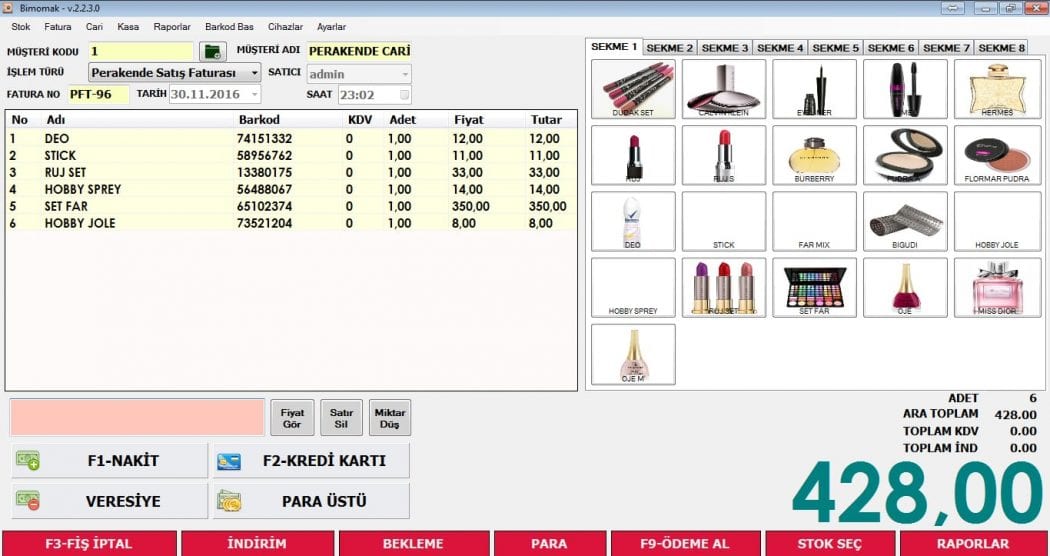Click the Satır Sil button
This screenshot has width=1050, height=556.
341,418
